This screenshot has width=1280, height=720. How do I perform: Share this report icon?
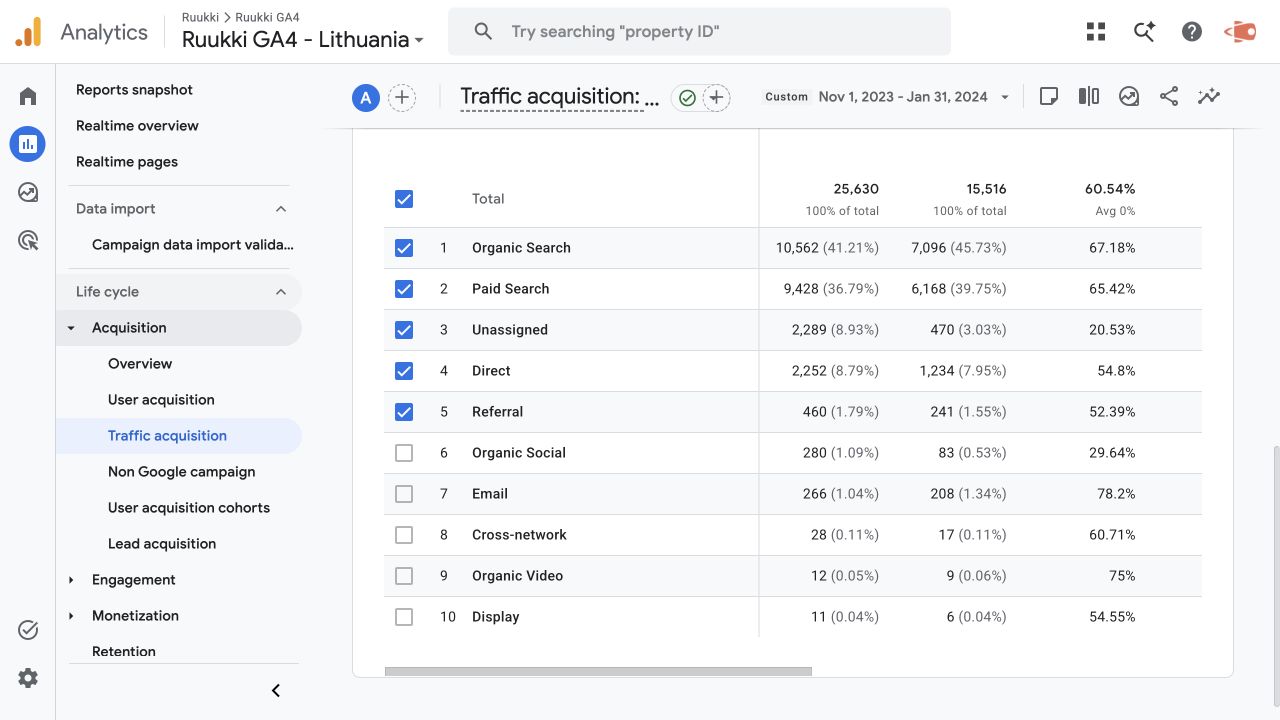click(x=1169, y=96)
